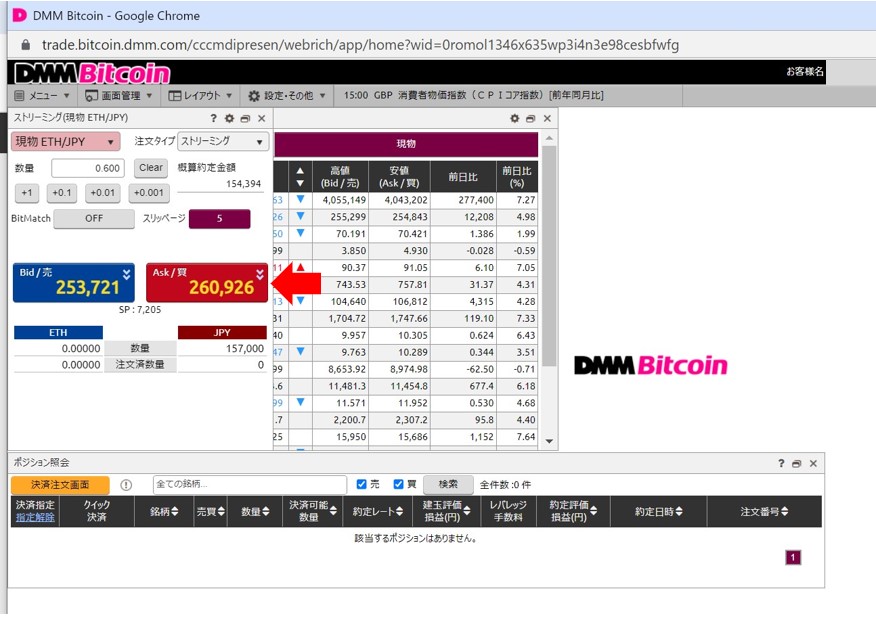Viewport: 876px width, 637px height.
Task: Click the lock icon in address bar
Action: coord(25,45)
